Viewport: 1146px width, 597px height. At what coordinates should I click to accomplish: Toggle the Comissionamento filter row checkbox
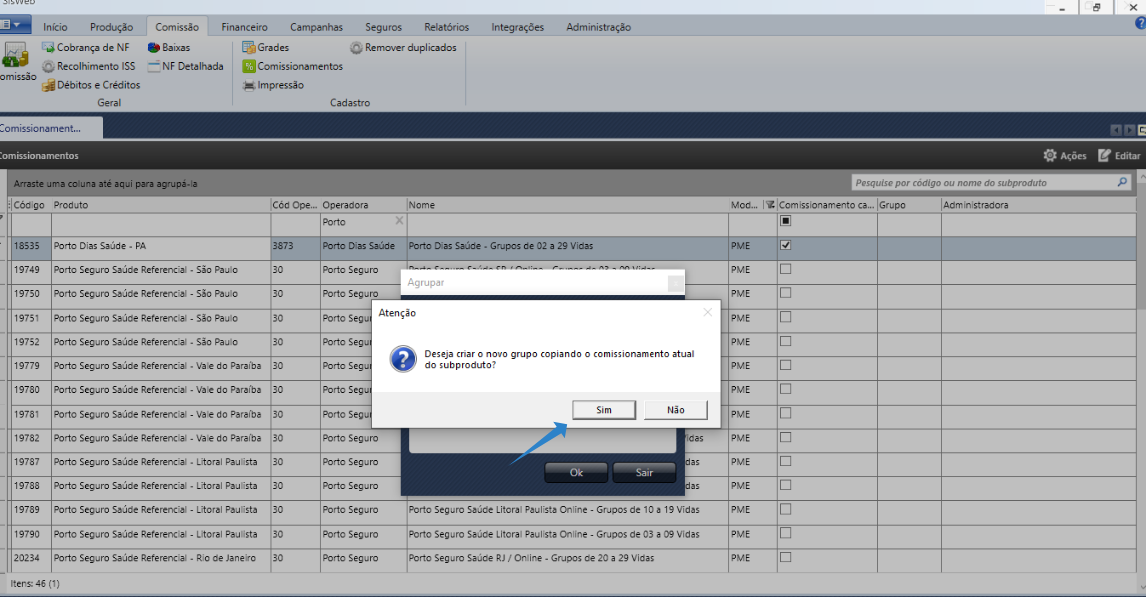pyautogui.click(x=786, y=221)
